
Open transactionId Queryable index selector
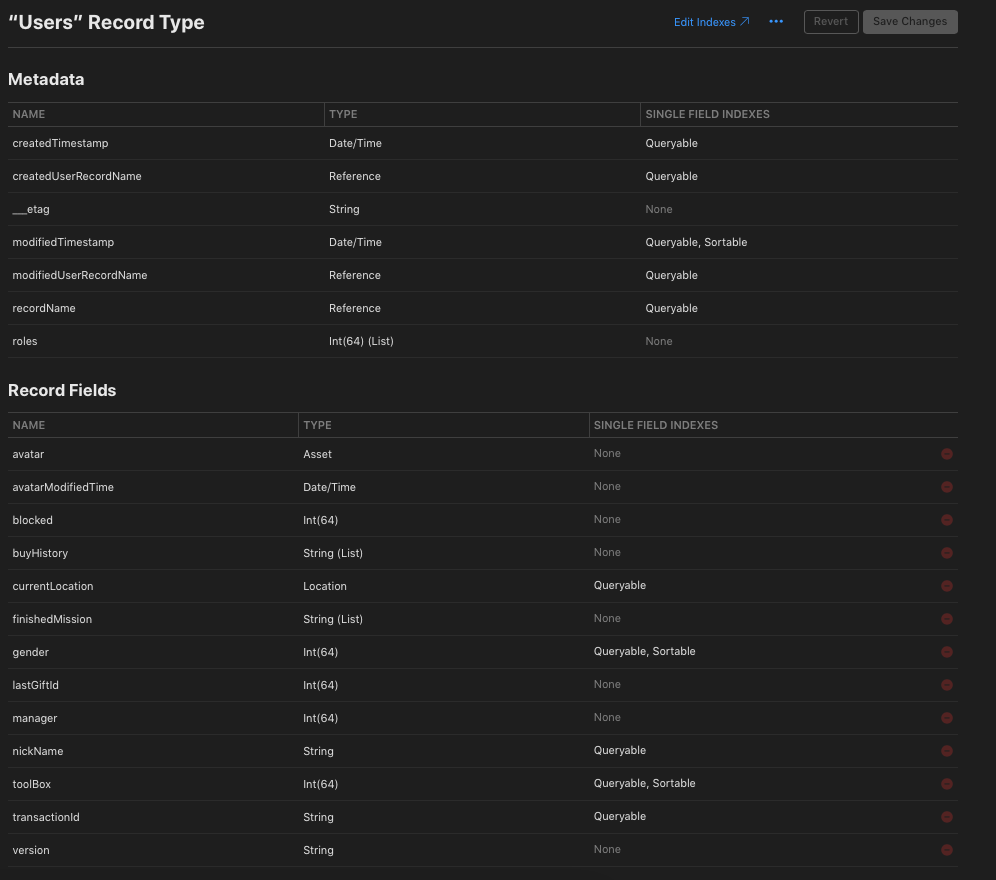click(620, 817)
